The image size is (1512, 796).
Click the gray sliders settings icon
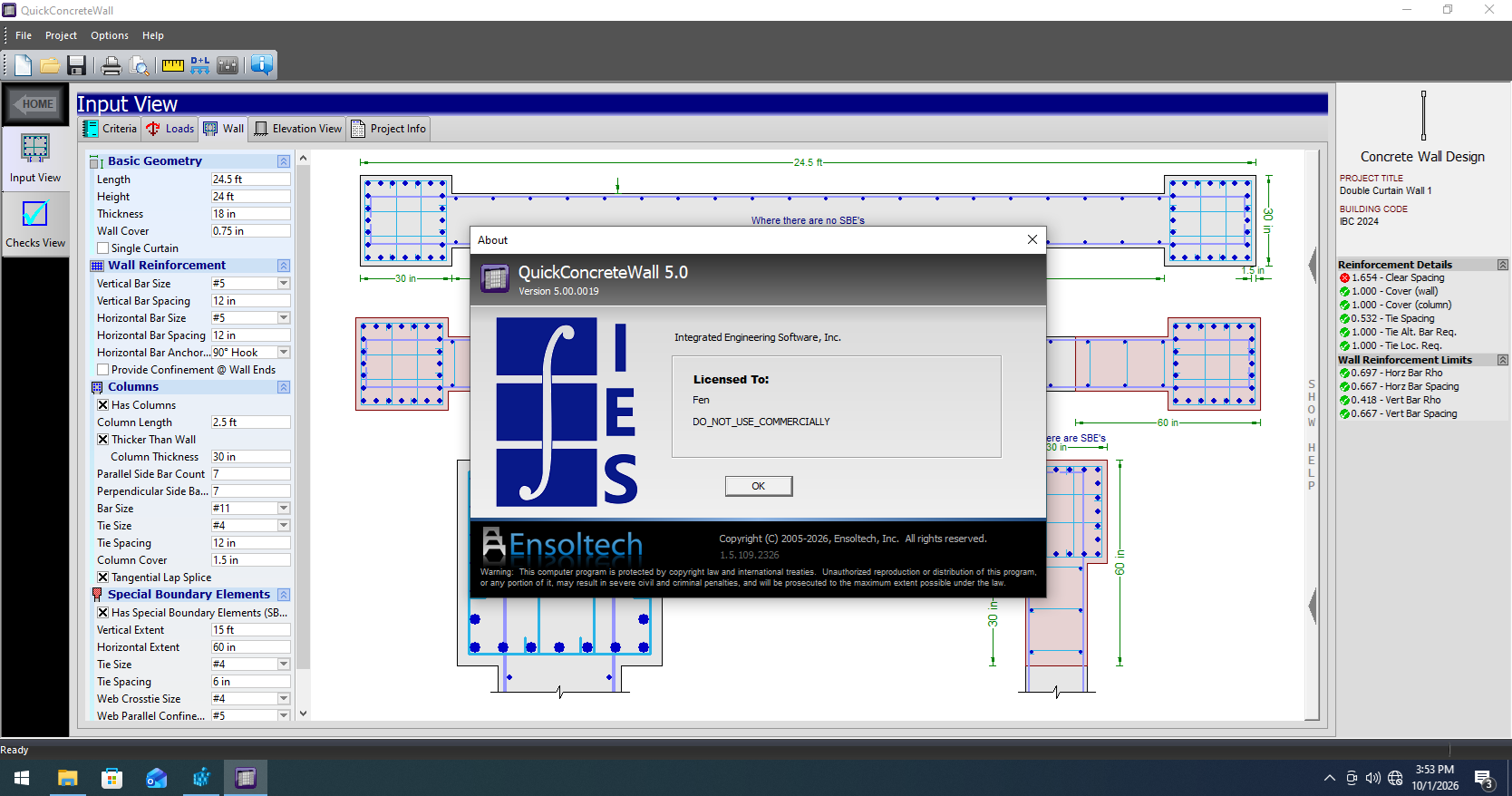coord(228,65)
